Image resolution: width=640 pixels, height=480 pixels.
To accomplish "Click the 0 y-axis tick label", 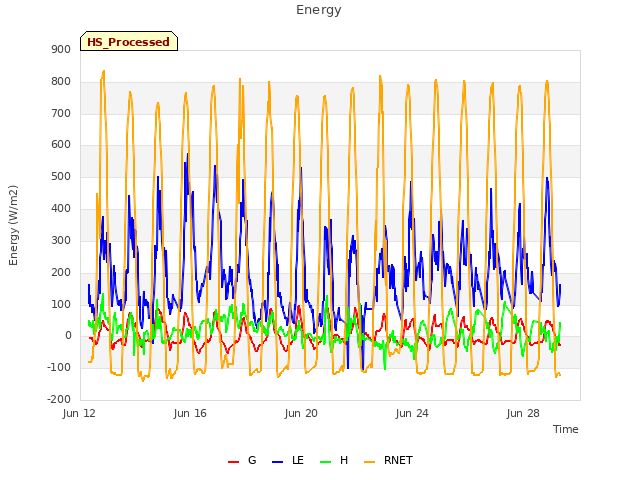I will point(68,336).
